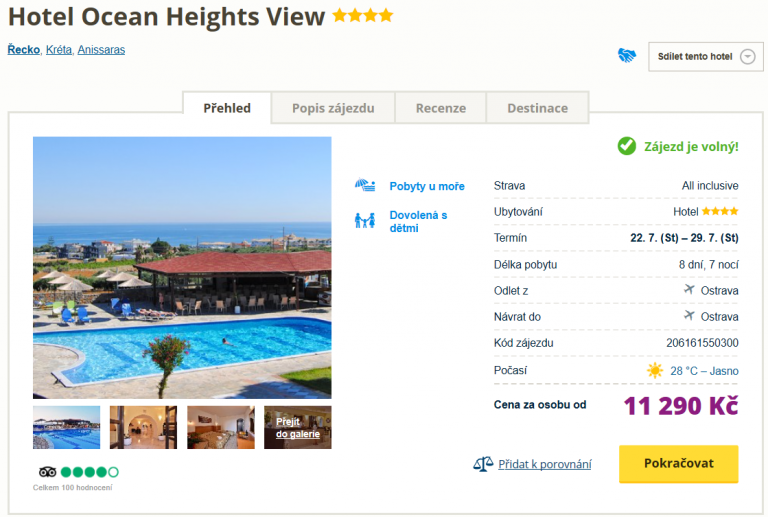768x517 pixels.
Task: Switch to the 'Popis zájezdu' tab
Action: 333,108
